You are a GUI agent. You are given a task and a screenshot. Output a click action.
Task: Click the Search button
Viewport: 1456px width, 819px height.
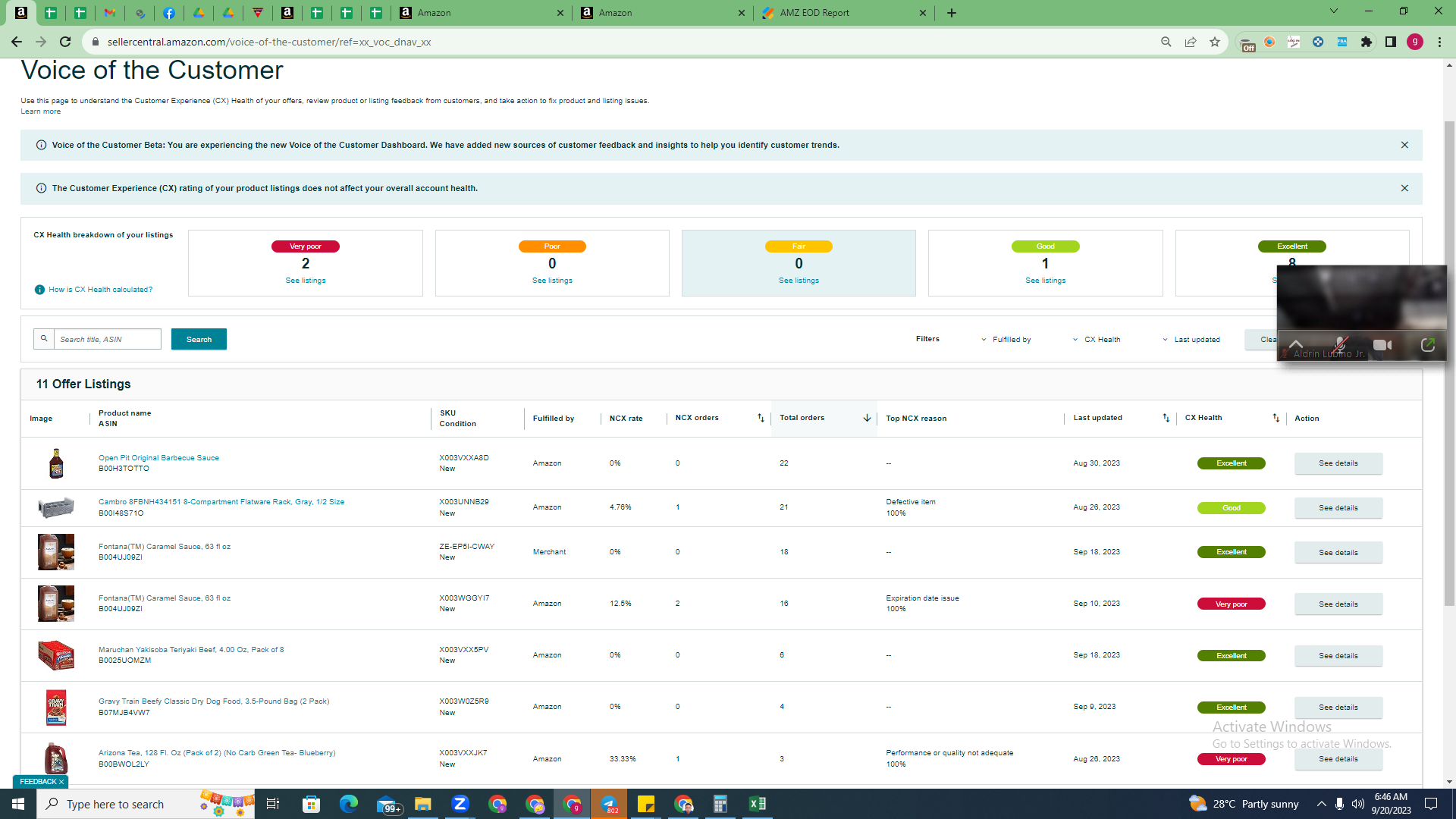[x=199, y=339]
